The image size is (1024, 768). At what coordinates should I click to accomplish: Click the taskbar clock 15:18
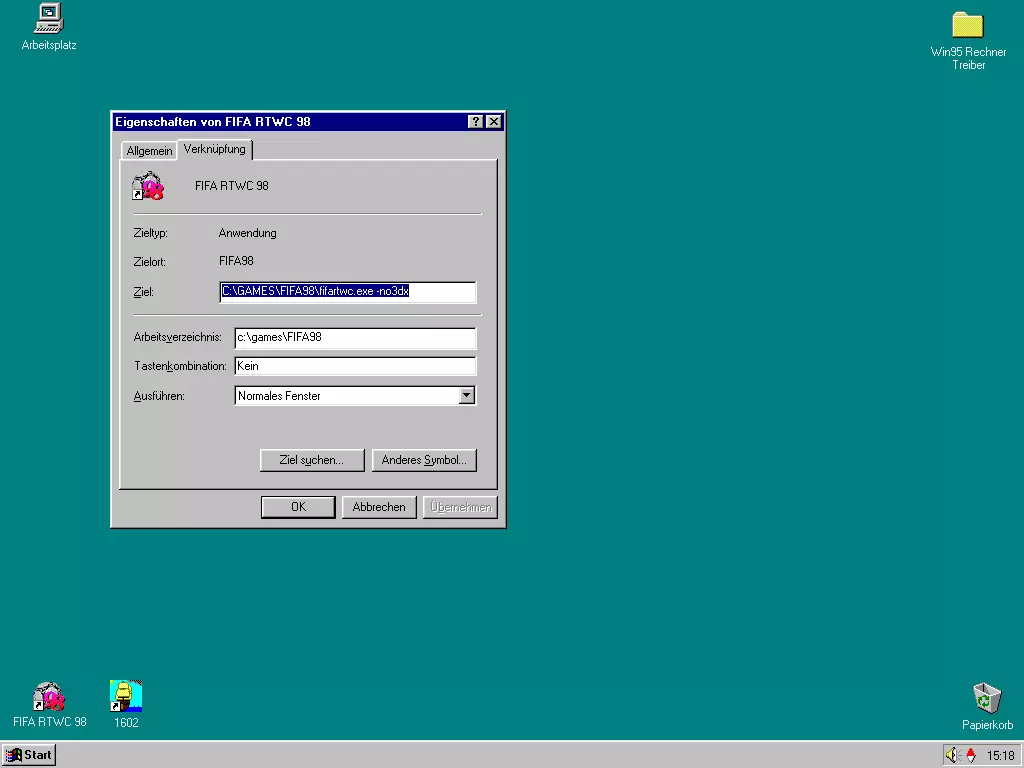[1000, 756]
